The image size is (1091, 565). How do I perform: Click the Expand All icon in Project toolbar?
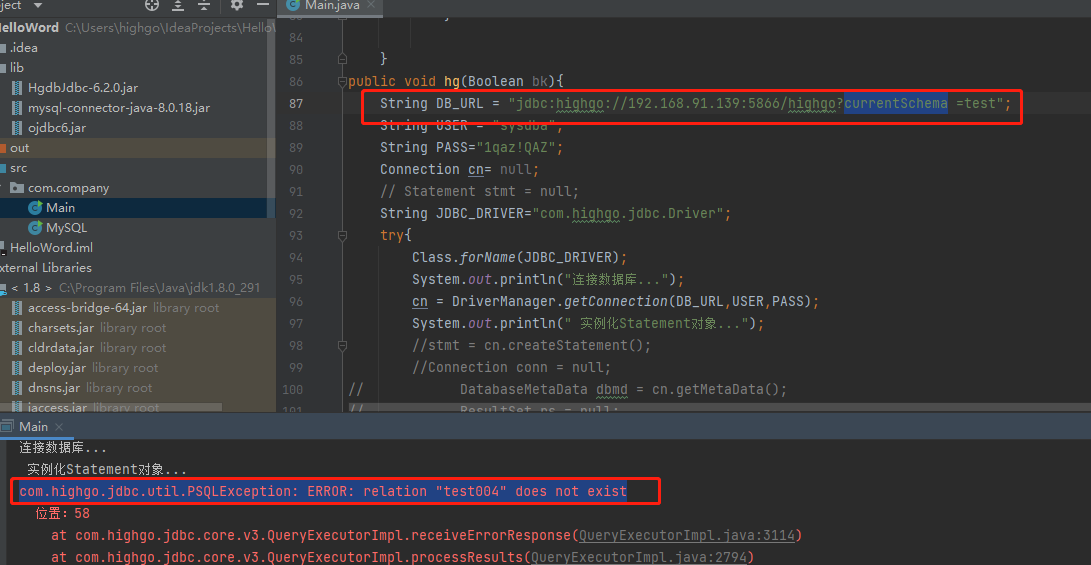click(178, 6)
